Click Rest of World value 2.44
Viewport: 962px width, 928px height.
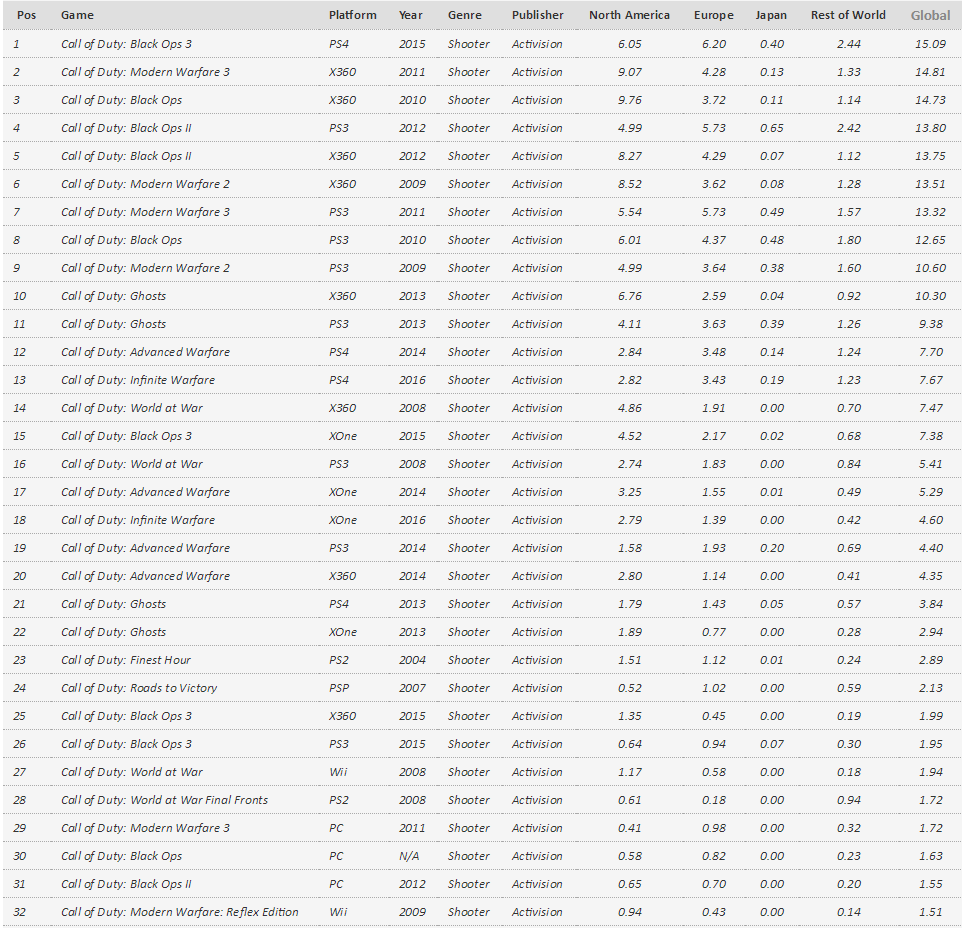point(848,44)
